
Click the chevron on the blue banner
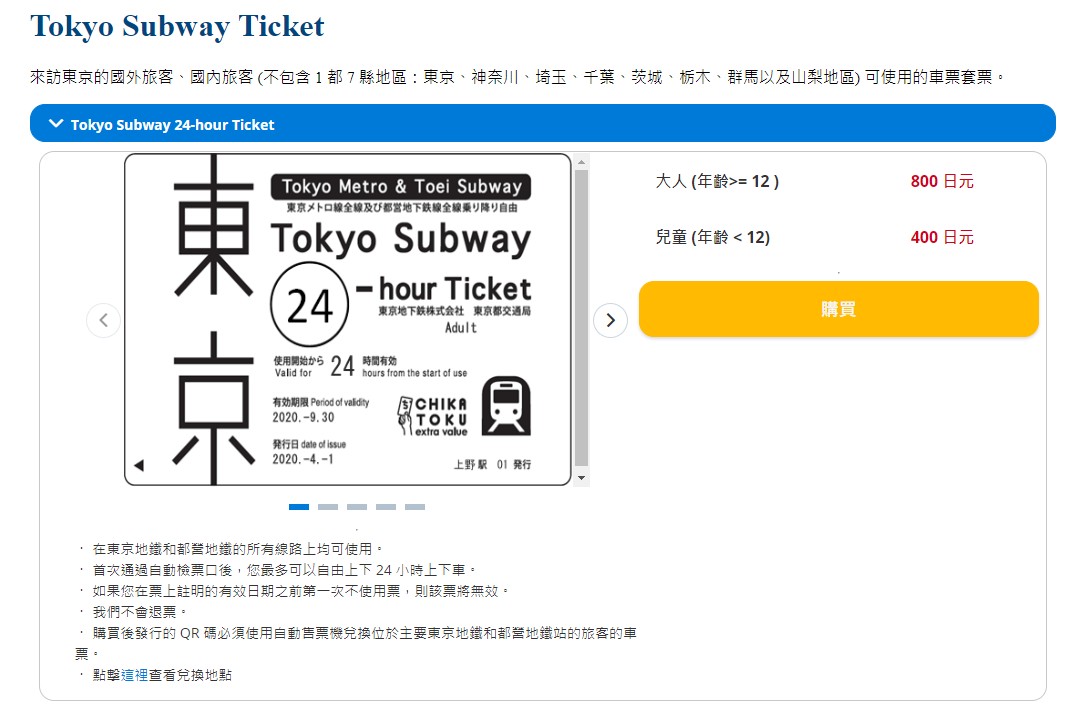(55, 123)
